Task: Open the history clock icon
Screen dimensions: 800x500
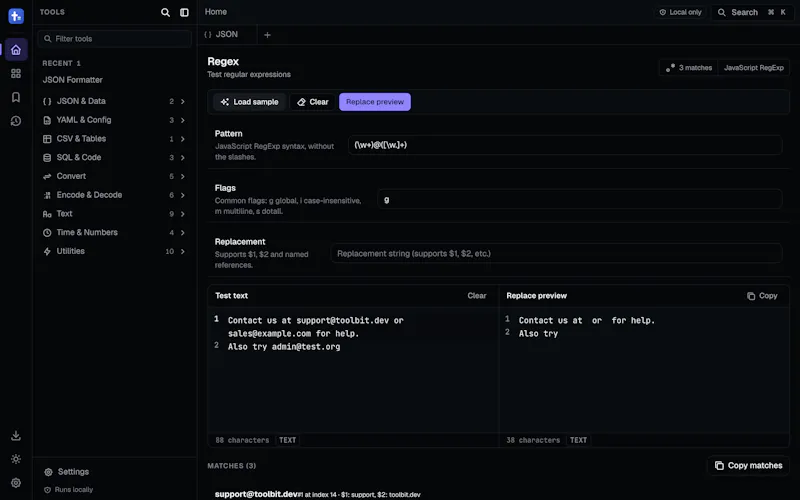Action: (16, 121)
